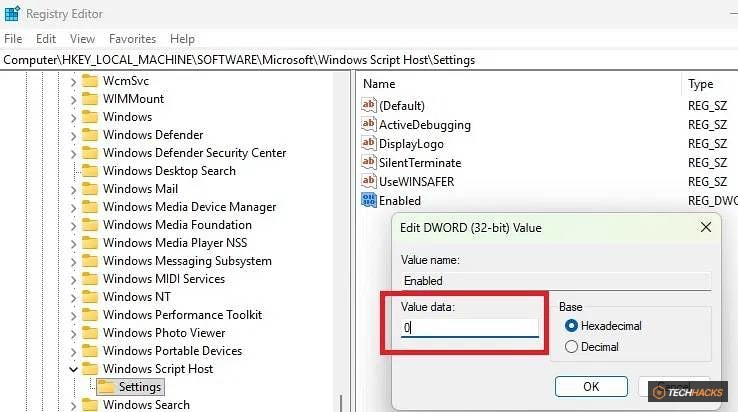
Task: Click the UseWINSAFER string value icon
Action: coord(369,181)
